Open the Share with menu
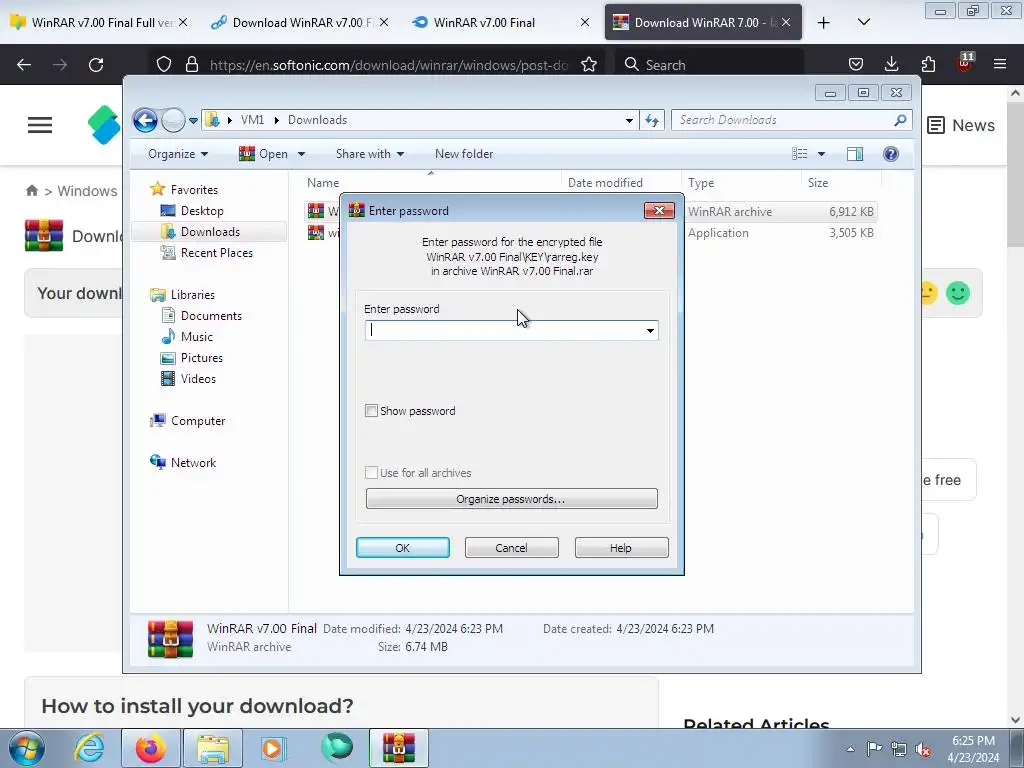This screenshot has height=768, width=1024. pyautogui.click(x=370, y=154)
